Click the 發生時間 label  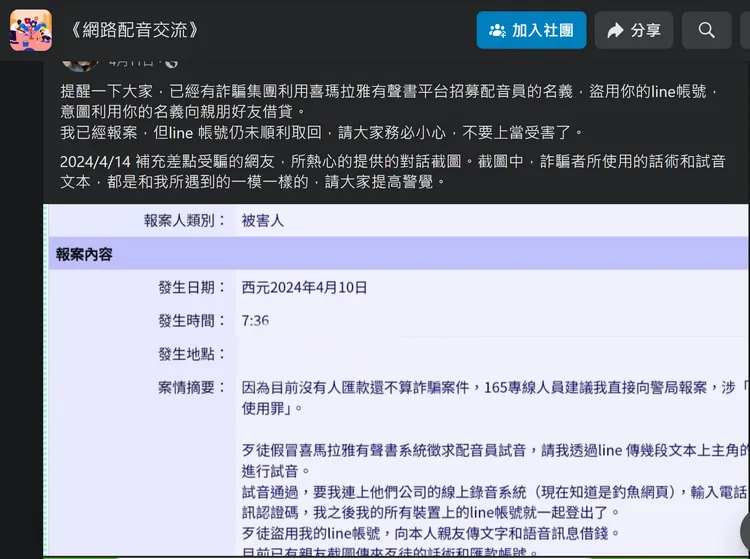coord(191,320)
